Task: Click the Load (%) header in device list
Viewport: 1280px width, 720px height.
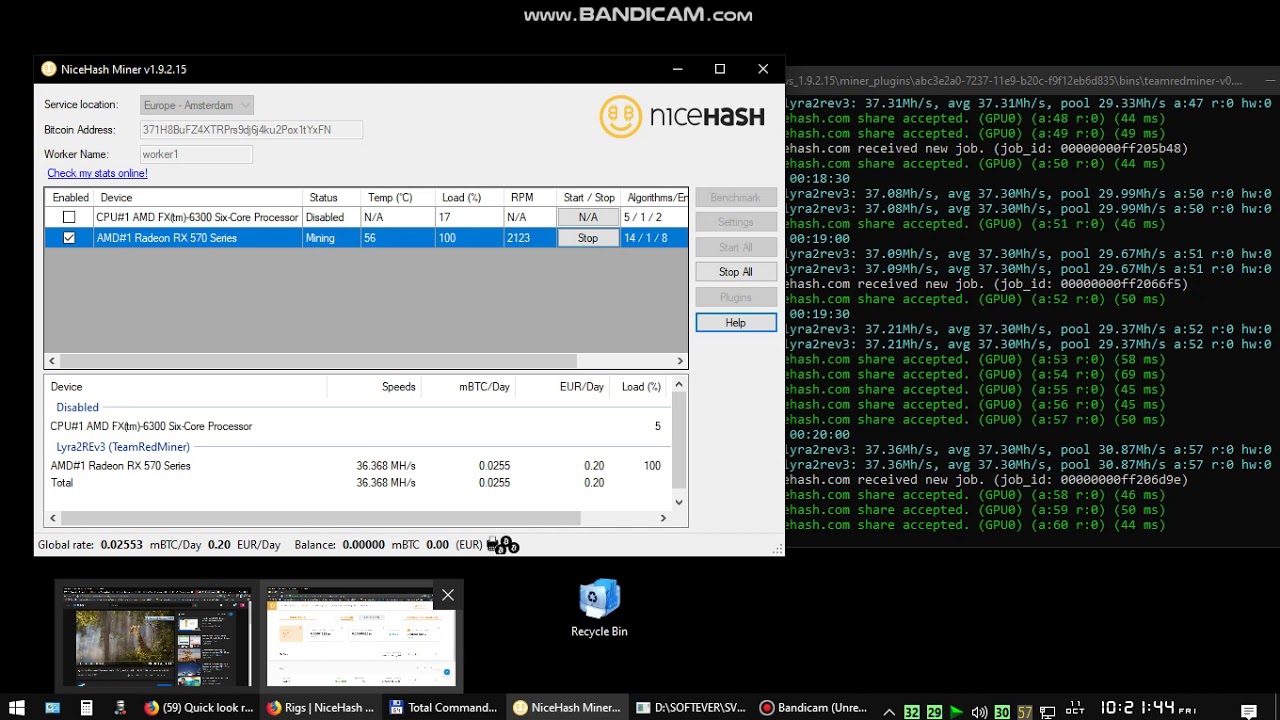Action: tap(468, 197)
